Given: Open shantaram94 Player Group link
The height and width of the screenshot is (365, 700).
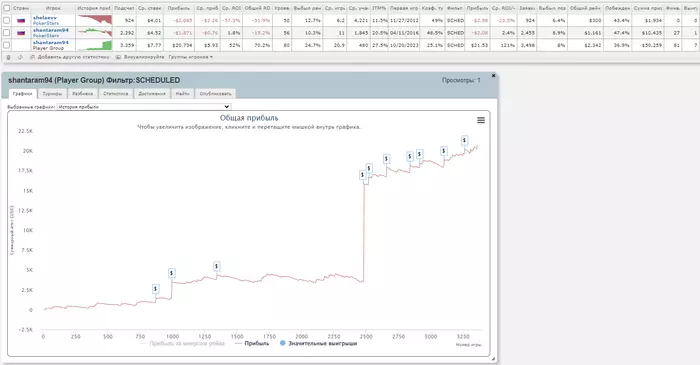Looking at the screenshot, I should pos(51,42).
